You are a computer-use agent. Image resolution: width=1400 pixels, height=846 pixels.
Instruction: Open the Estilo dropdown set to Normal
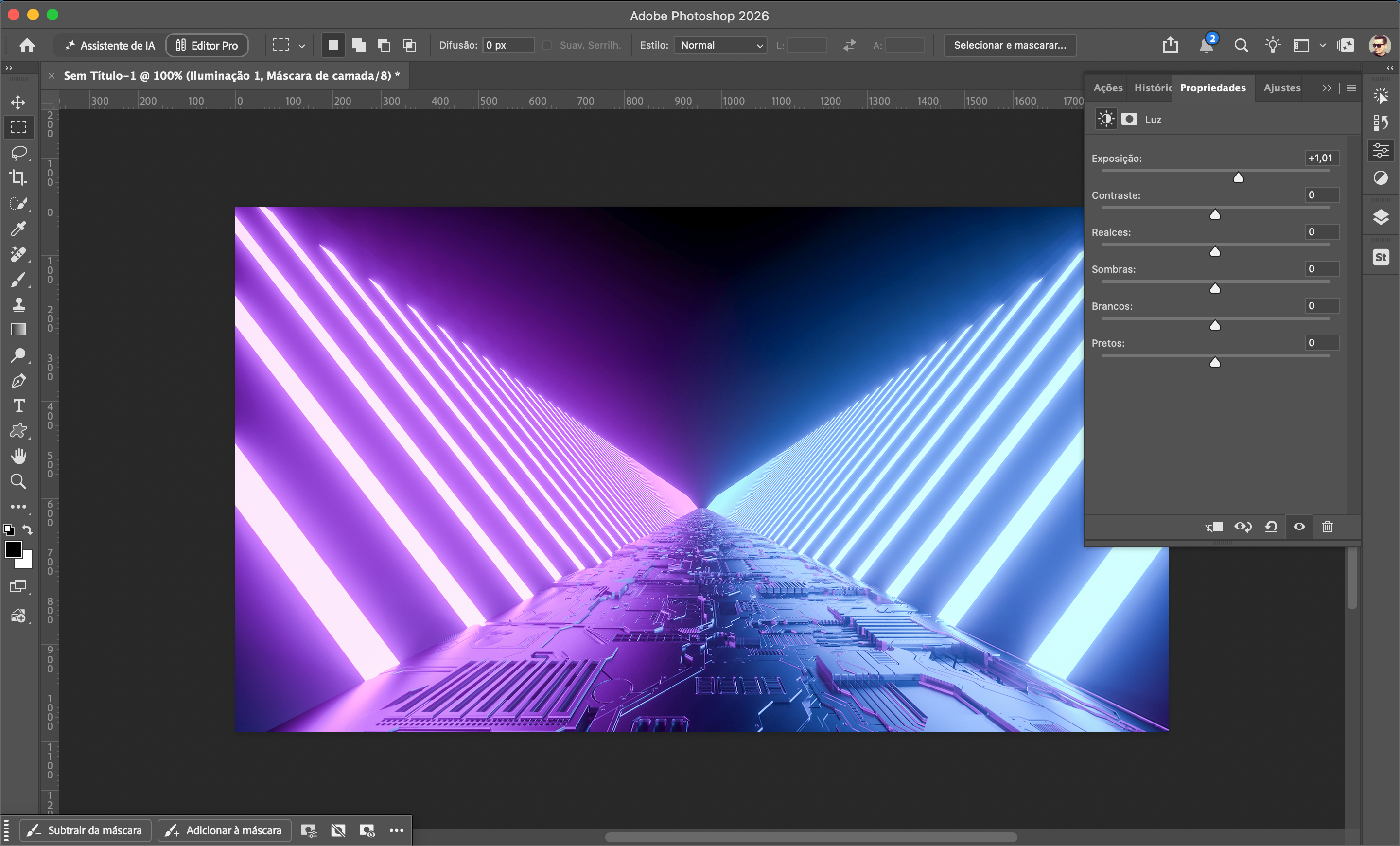[x=720, y=45]
